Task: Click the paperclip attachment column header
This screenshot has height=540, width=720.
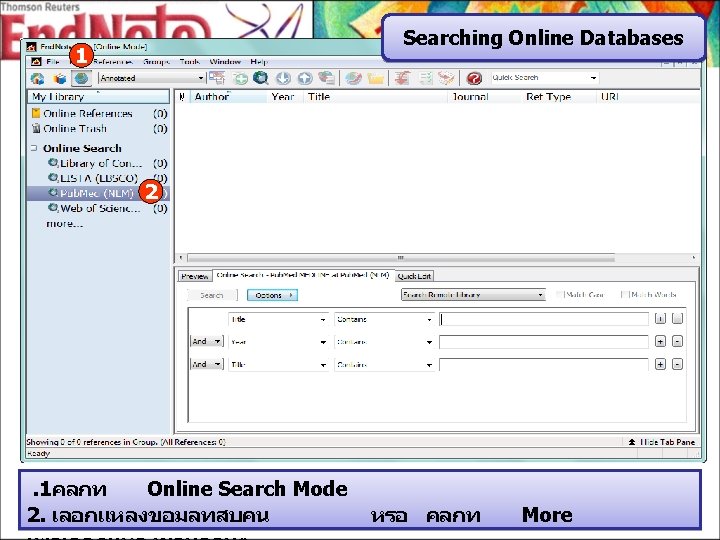Action: 182,96
